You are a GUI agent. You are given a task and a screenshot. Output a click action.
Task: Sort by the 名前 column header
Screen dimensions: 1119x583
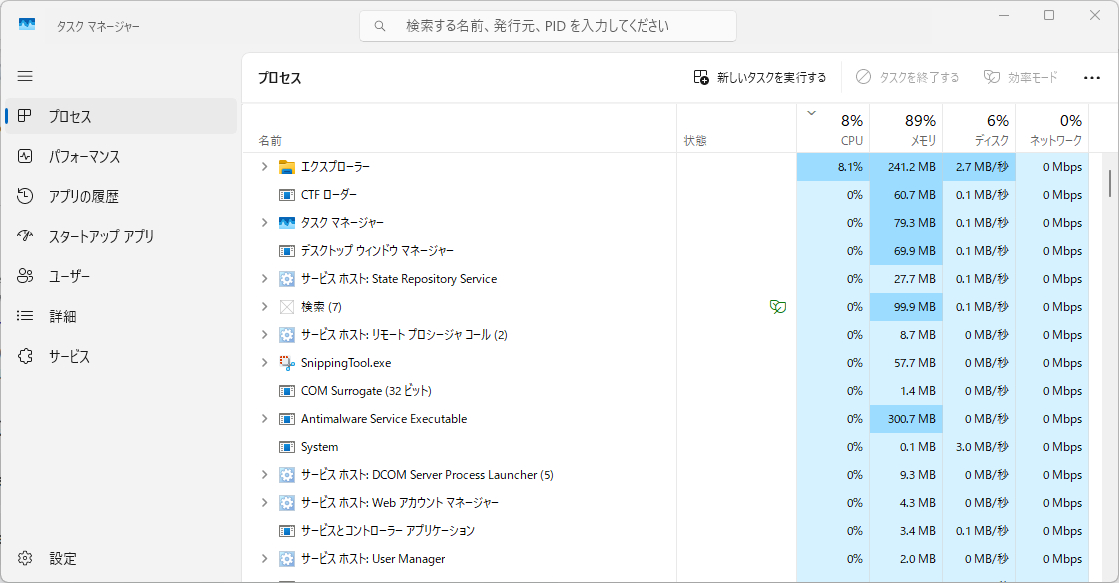click(x=460, y=128)
